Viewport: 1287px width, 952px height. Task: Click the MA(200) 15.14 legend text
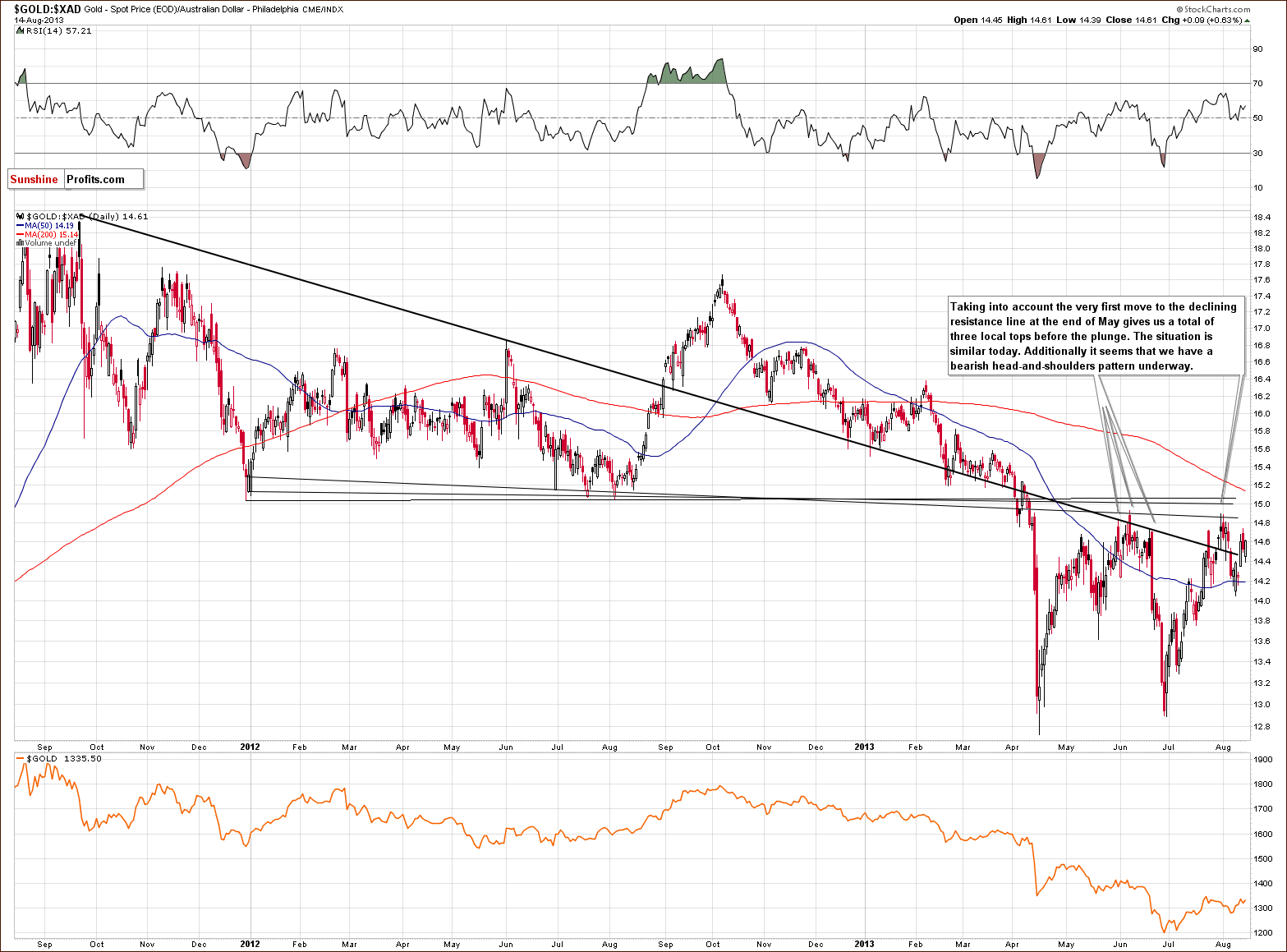tap(52, 234)
